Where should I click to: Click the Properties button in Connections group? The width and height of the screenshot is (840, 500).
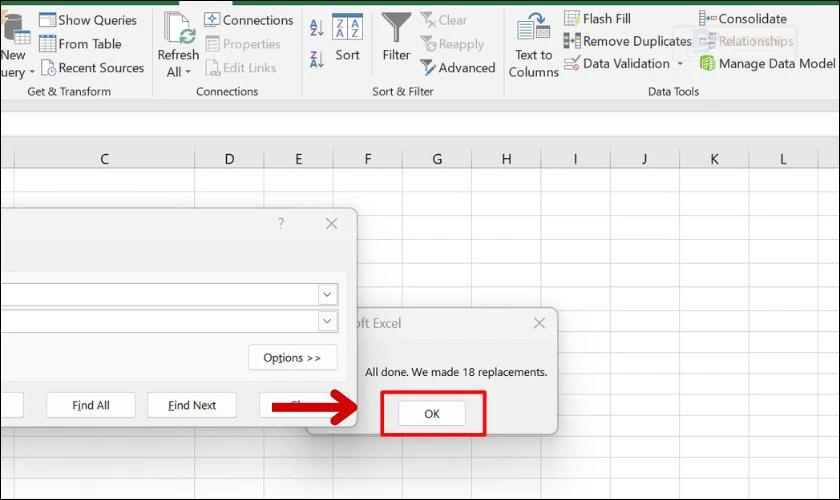(243, 44)
